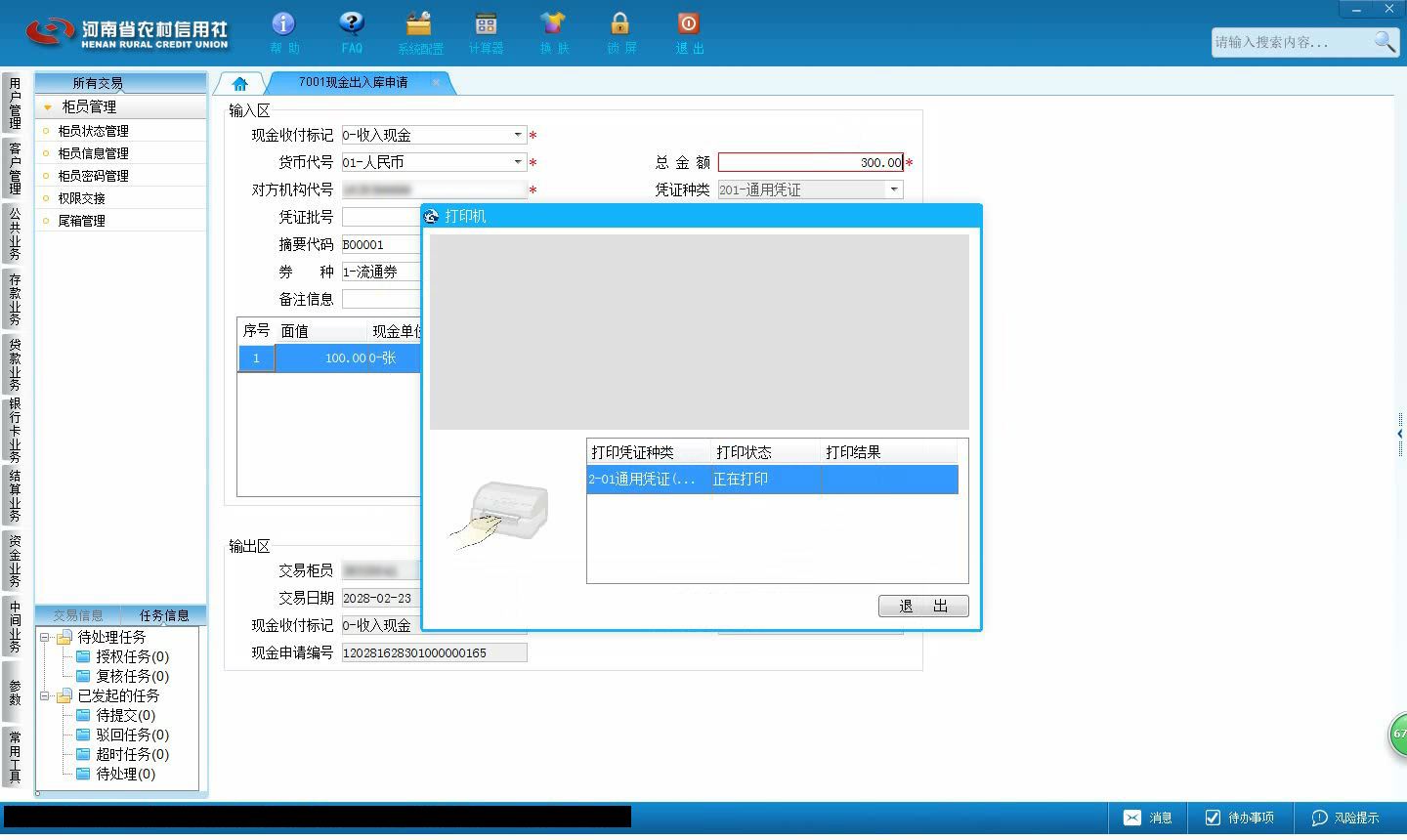This screenshot has width=1407, height=840.
Task: Click the 退出 logout icon in toolbar
Action: click(x=688, y=23)
